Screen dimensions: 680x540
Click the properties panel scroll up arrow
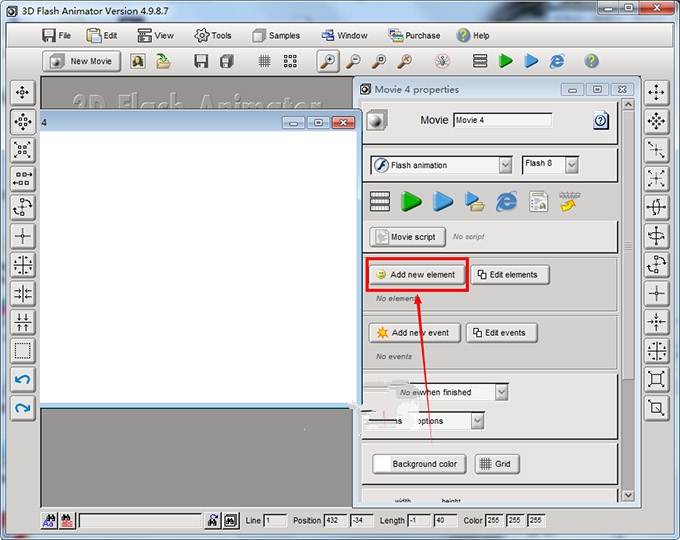coord(628,105)
